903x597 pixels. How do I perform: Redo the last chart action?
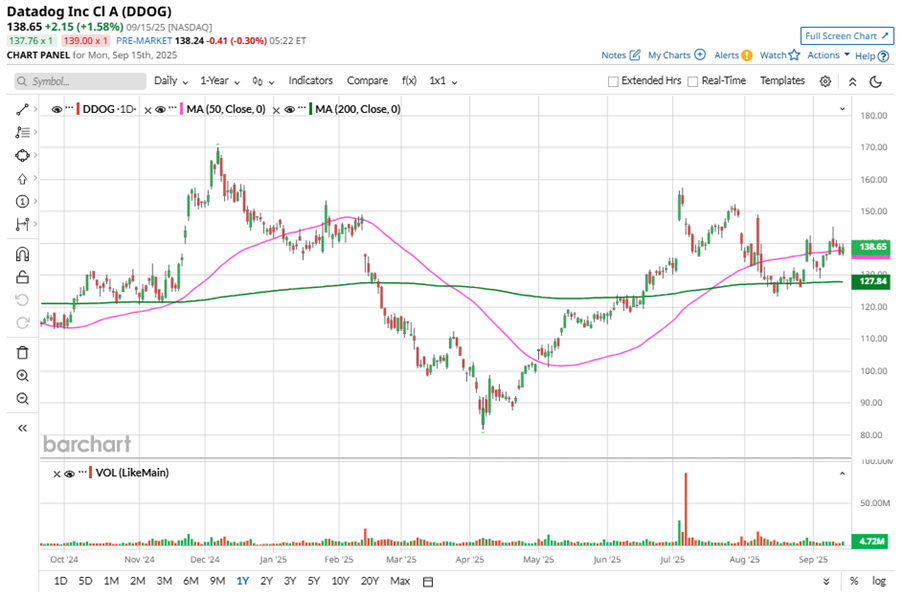pyautogui.click(x=22, y=323)
